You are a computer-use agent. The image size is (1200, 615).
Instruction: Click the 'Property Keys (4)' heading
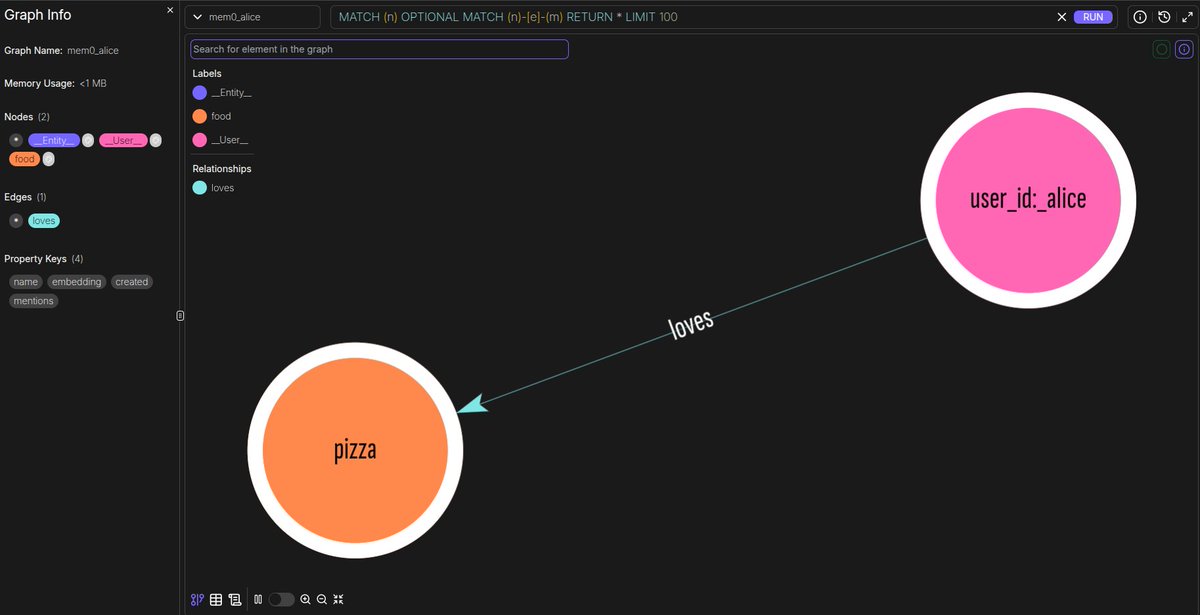tap(44, 259)
